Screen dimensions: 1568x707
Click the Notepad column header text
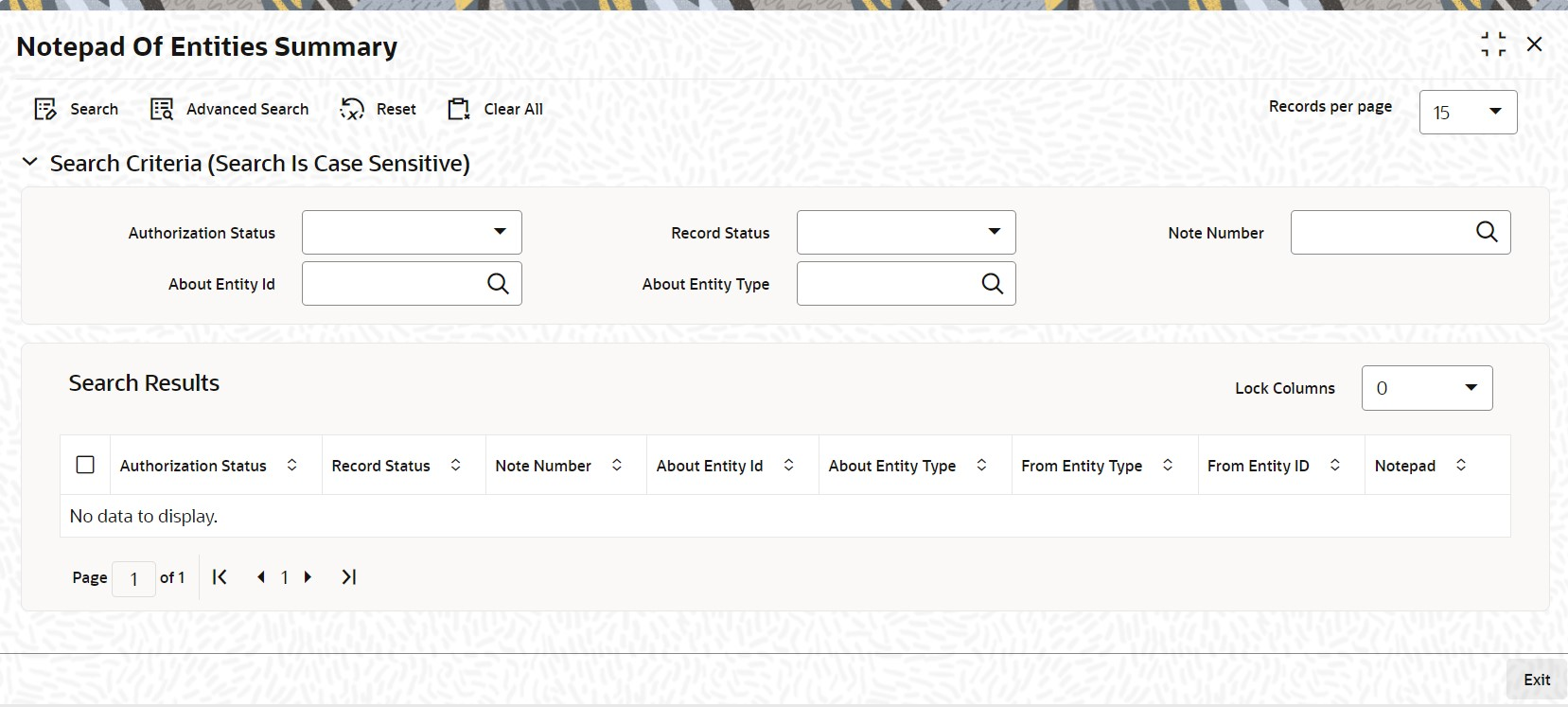coord(1405,466)
